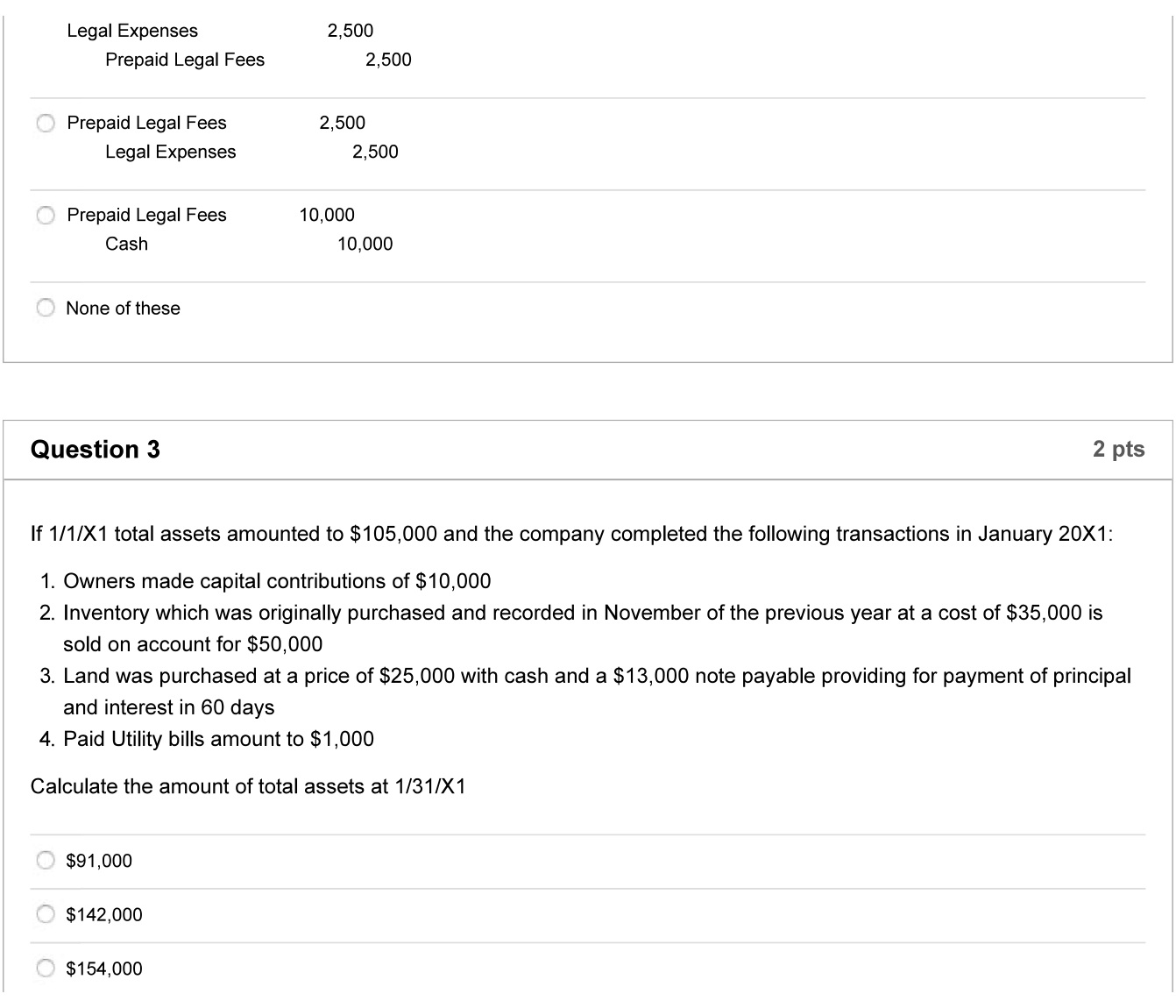The height and width of the screenshot is (1008, 1176).
Task: Pick the $154,000 answer radio button
Action: click(x=46, y=969)
